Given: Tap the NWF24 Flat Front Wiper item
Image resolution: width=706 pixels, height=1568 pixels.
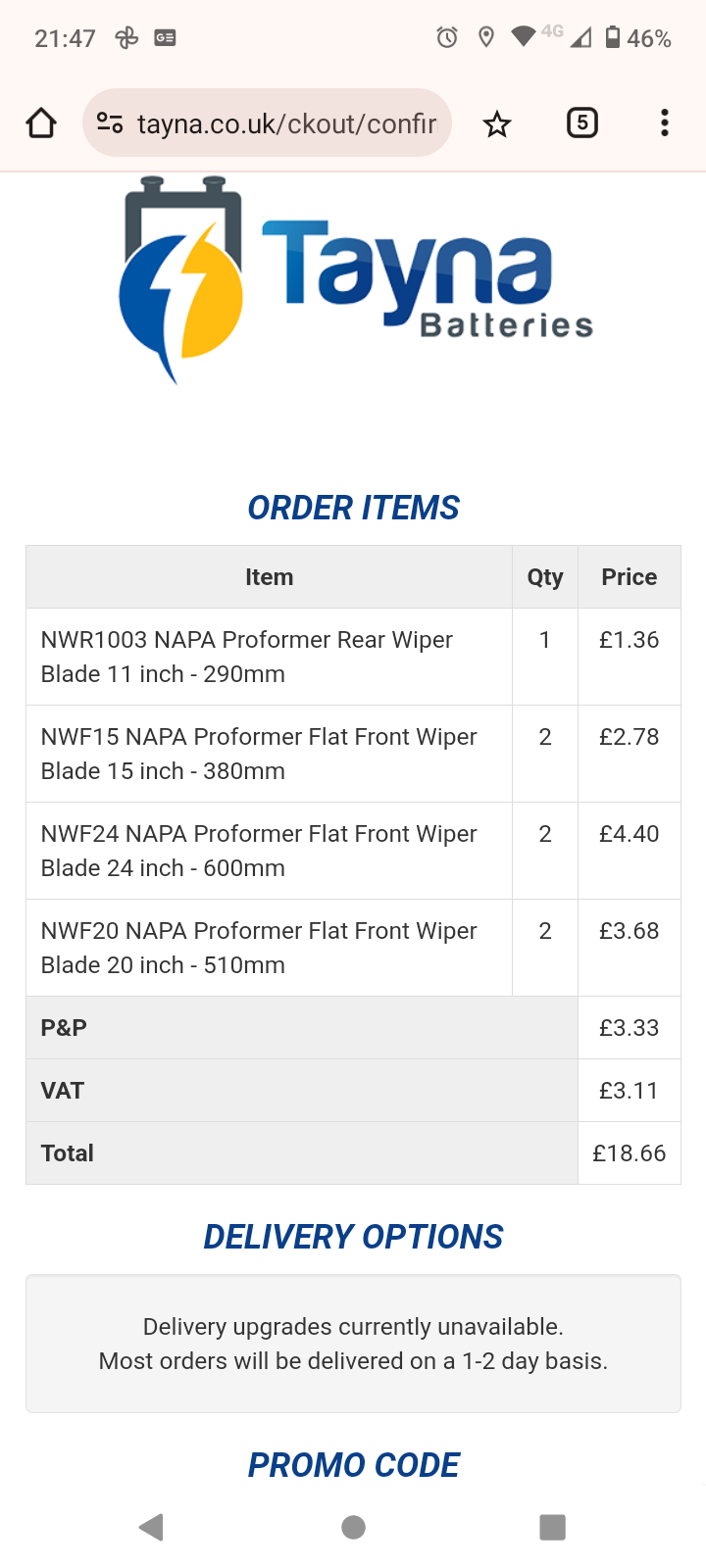Looking at the screenshot, I should [x=259, y=851].
